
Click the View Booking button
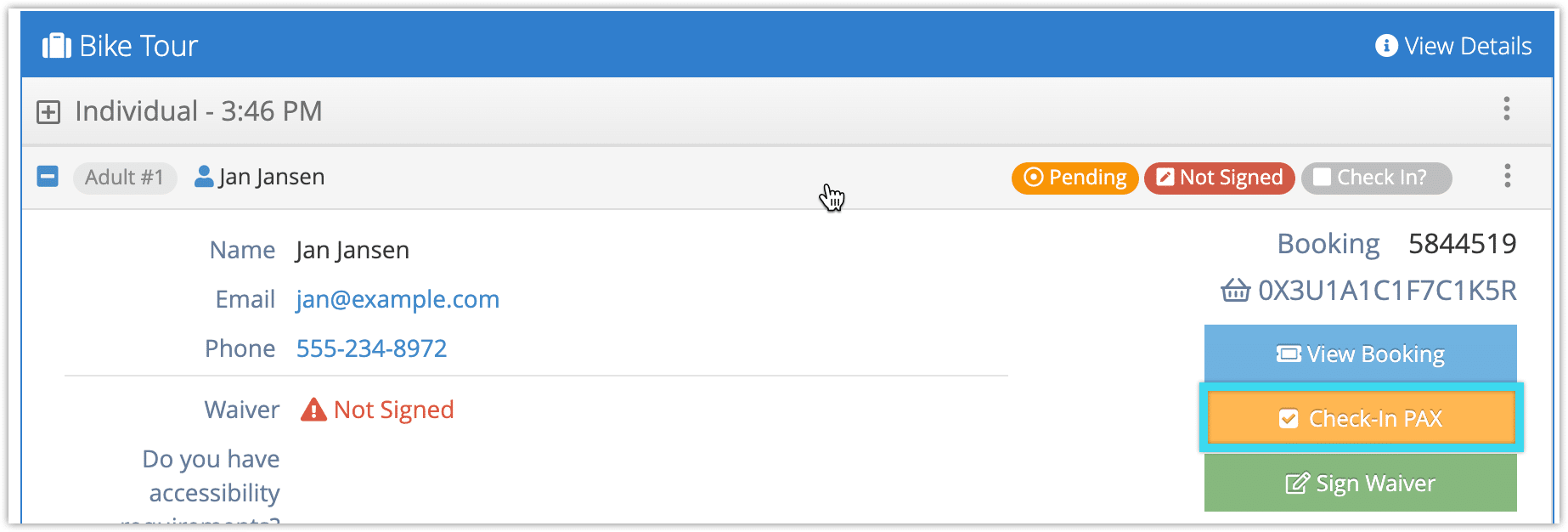tap(1360, 354)
